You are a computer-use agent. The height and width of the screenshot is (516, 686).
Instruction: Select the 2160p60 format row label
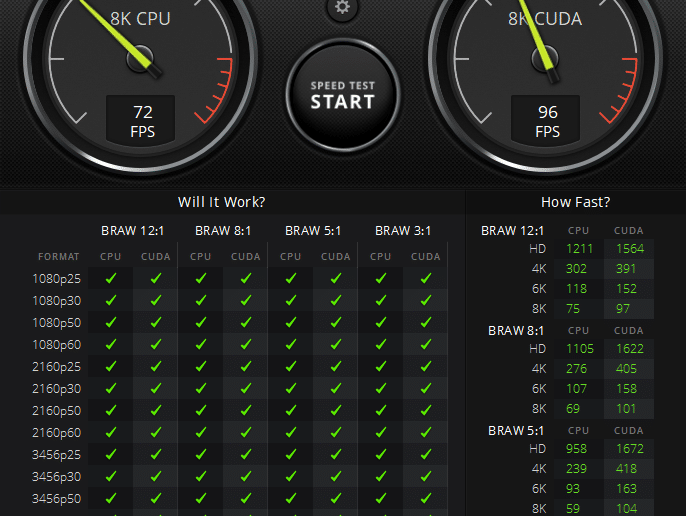pos(56,432)
